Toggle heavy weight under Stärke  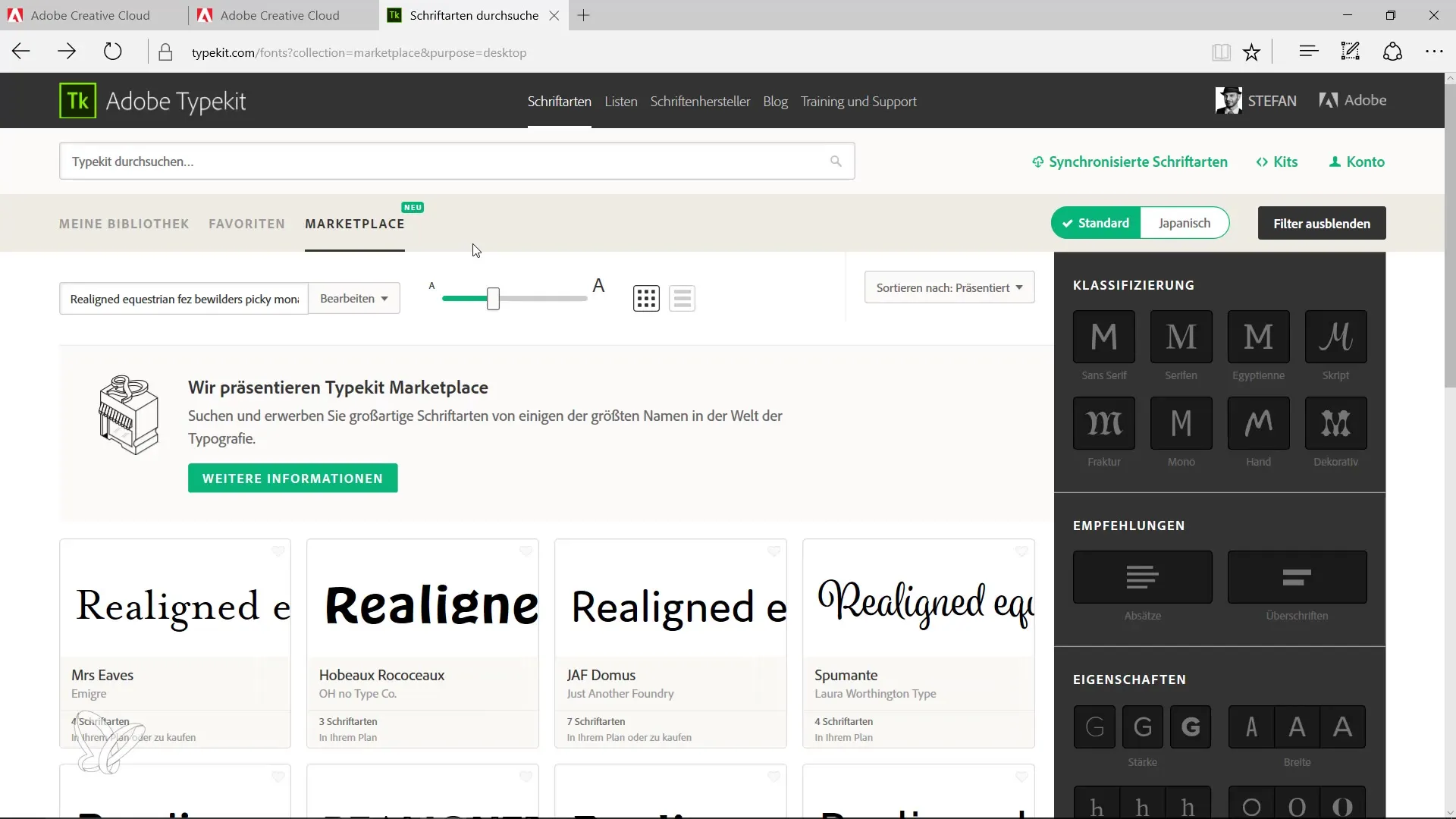[x=1191, y=727]
